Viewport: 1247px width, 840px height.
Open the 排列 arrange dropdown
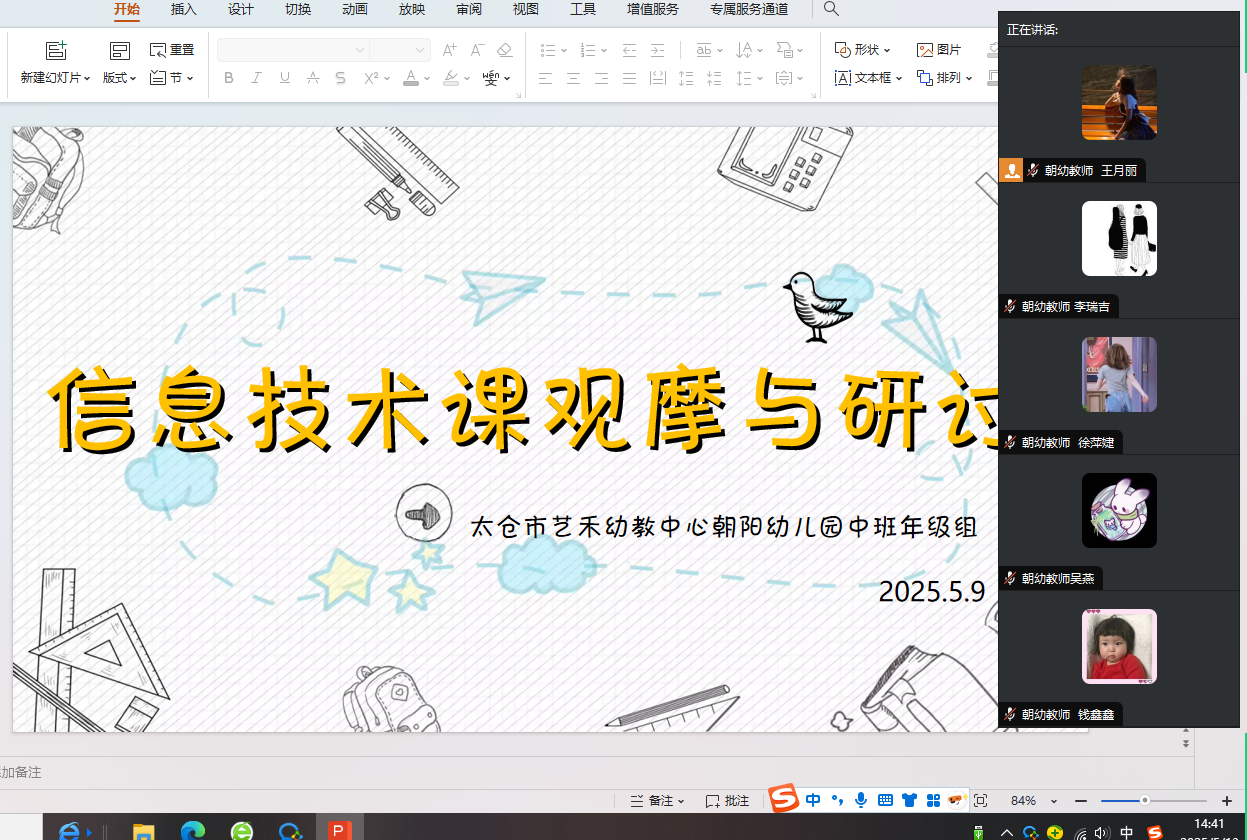(x=945, y=77)
